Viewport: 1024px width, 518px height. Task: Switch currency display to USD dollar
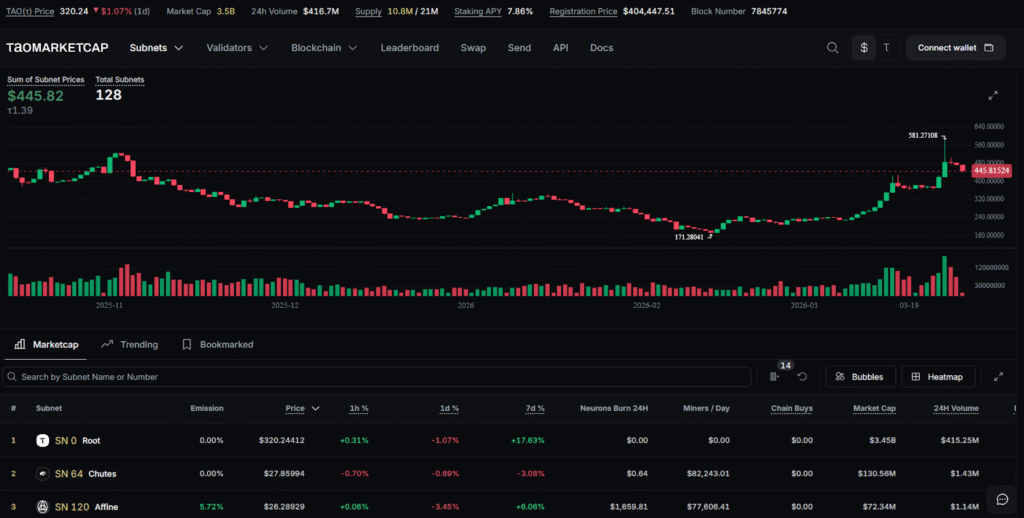click(864, 48)
